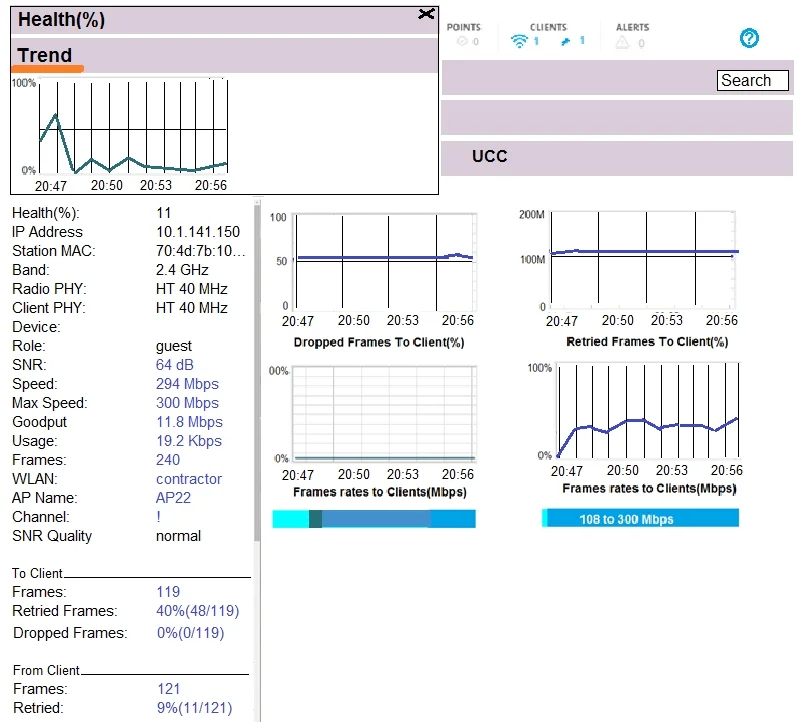The height and width of the screenshot is (727, 797).
Task: Open the AP22 access point link
Action: [x=173, y=498]
